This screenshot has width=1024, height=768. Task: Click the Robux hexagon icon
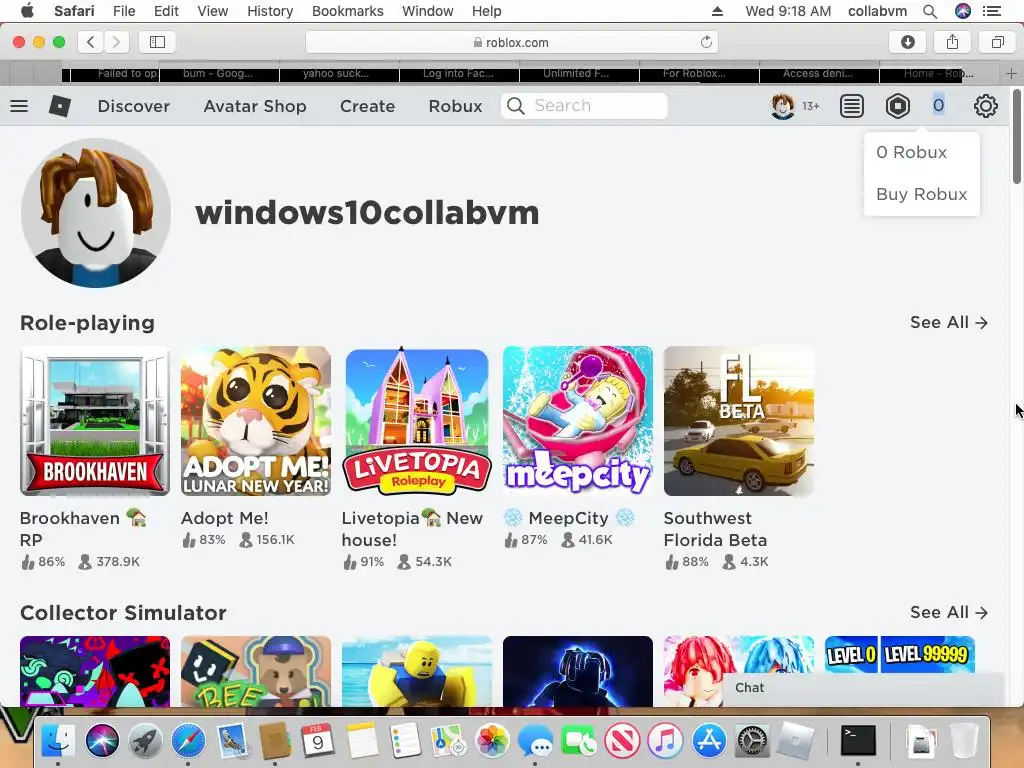pos(898,106)
